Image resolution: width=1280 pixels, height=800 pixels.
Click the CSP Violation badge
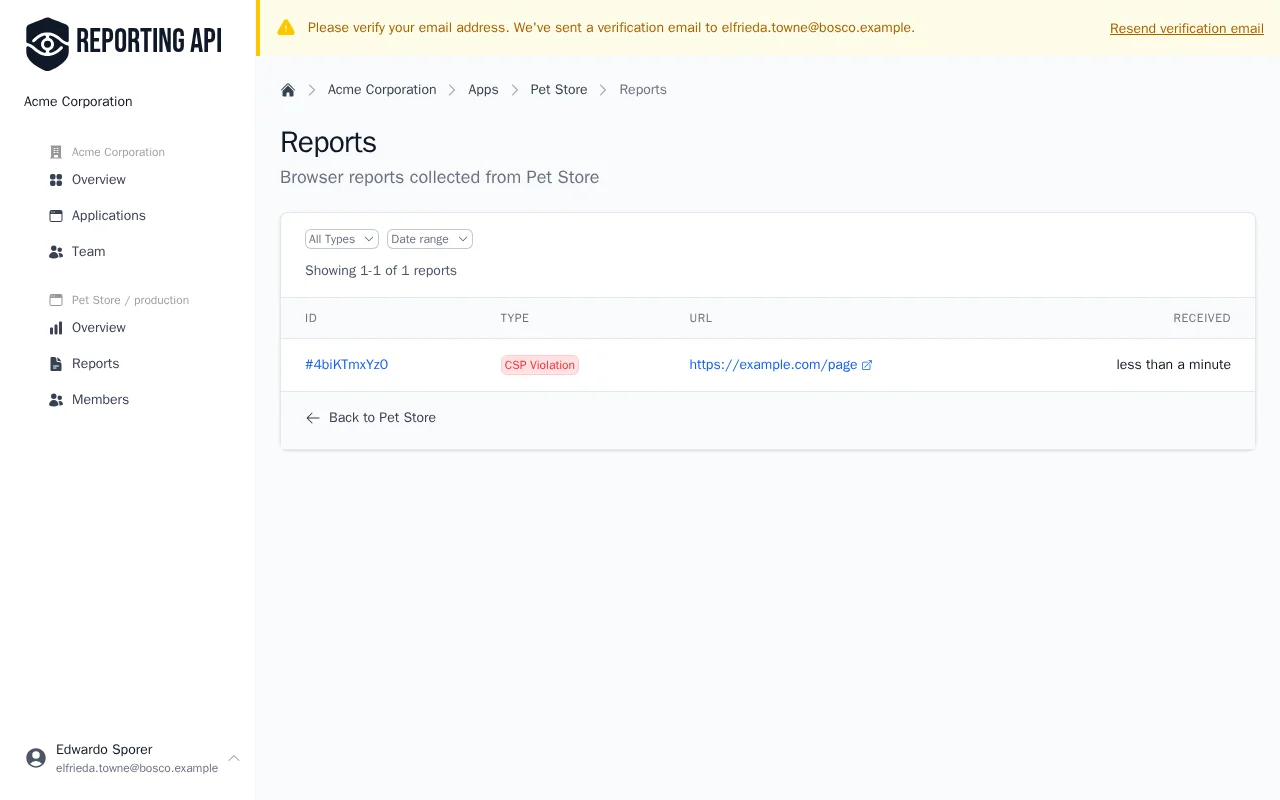[539, 365]
